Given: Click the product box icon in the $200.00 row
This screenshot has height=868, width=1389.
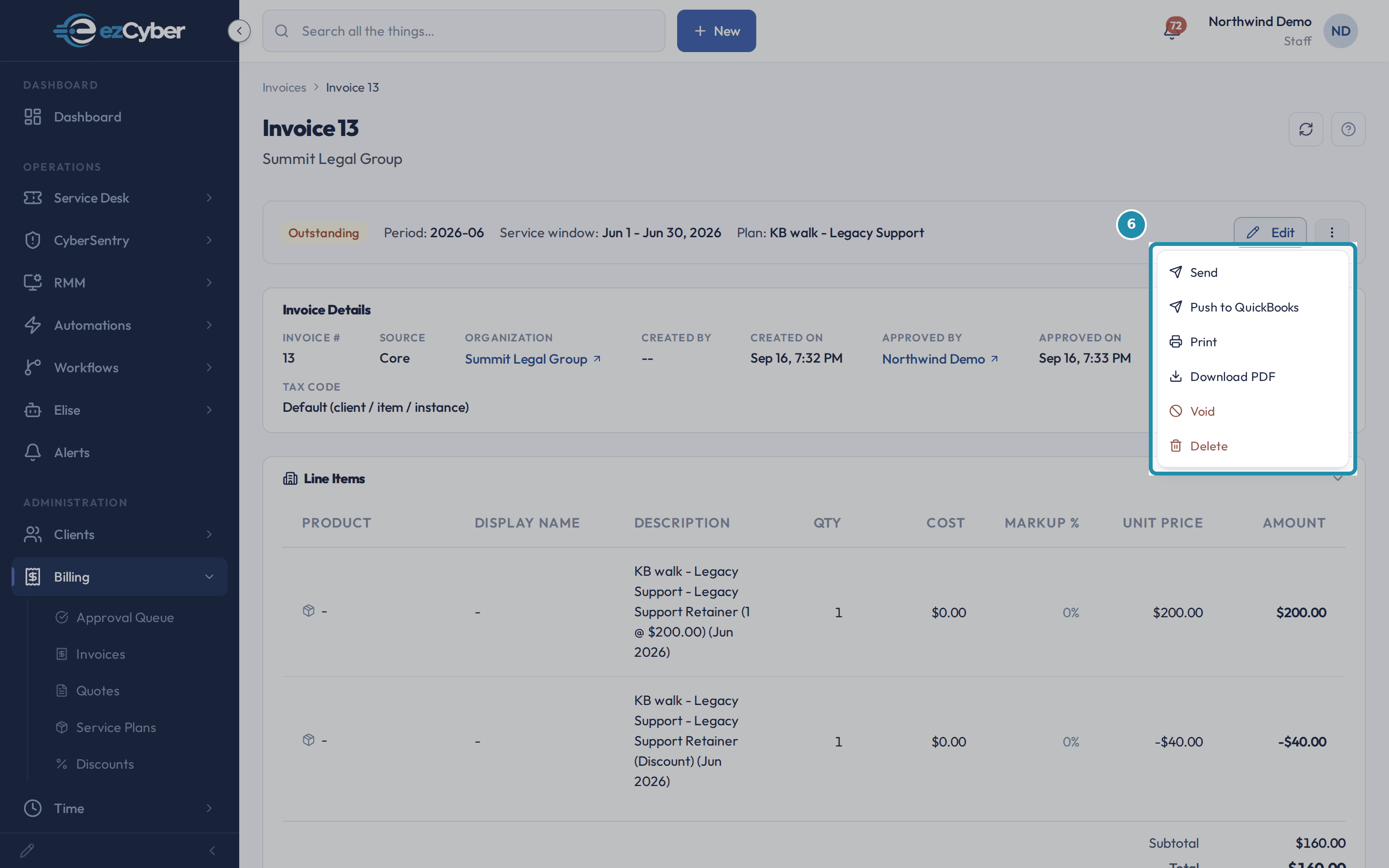Looking at the screenshot, I should [x=309, y=611].
